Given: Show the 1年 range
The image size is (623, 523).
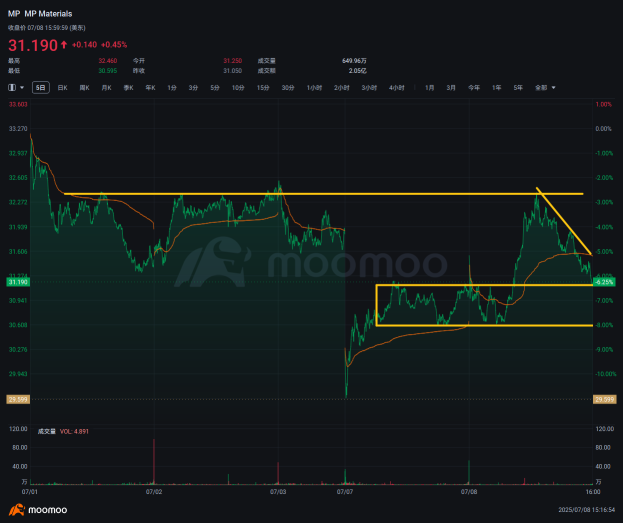Looking at the screenshot, I should [496, 87].
